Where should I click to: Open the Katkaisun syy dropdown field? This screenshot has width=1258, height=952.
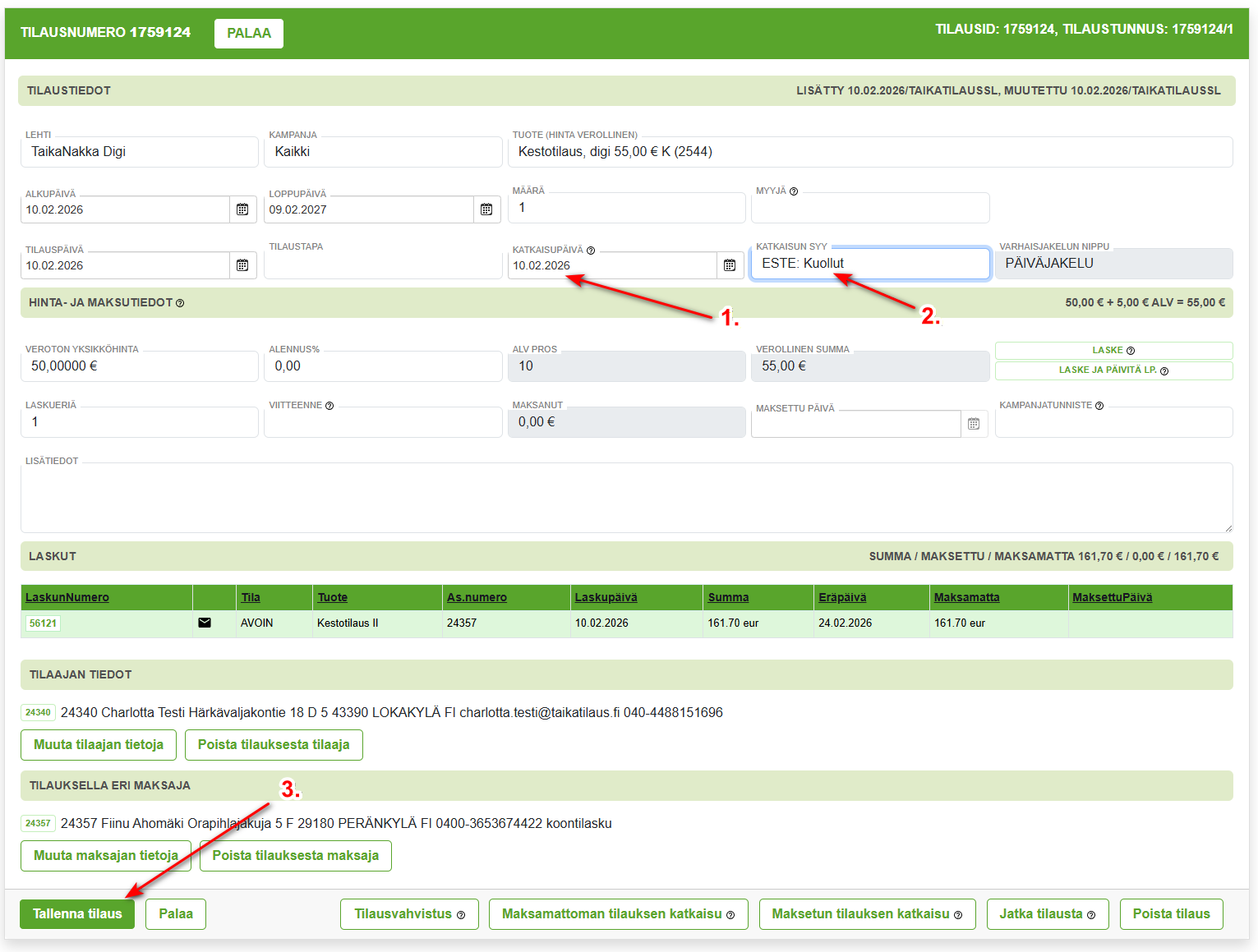869,264
